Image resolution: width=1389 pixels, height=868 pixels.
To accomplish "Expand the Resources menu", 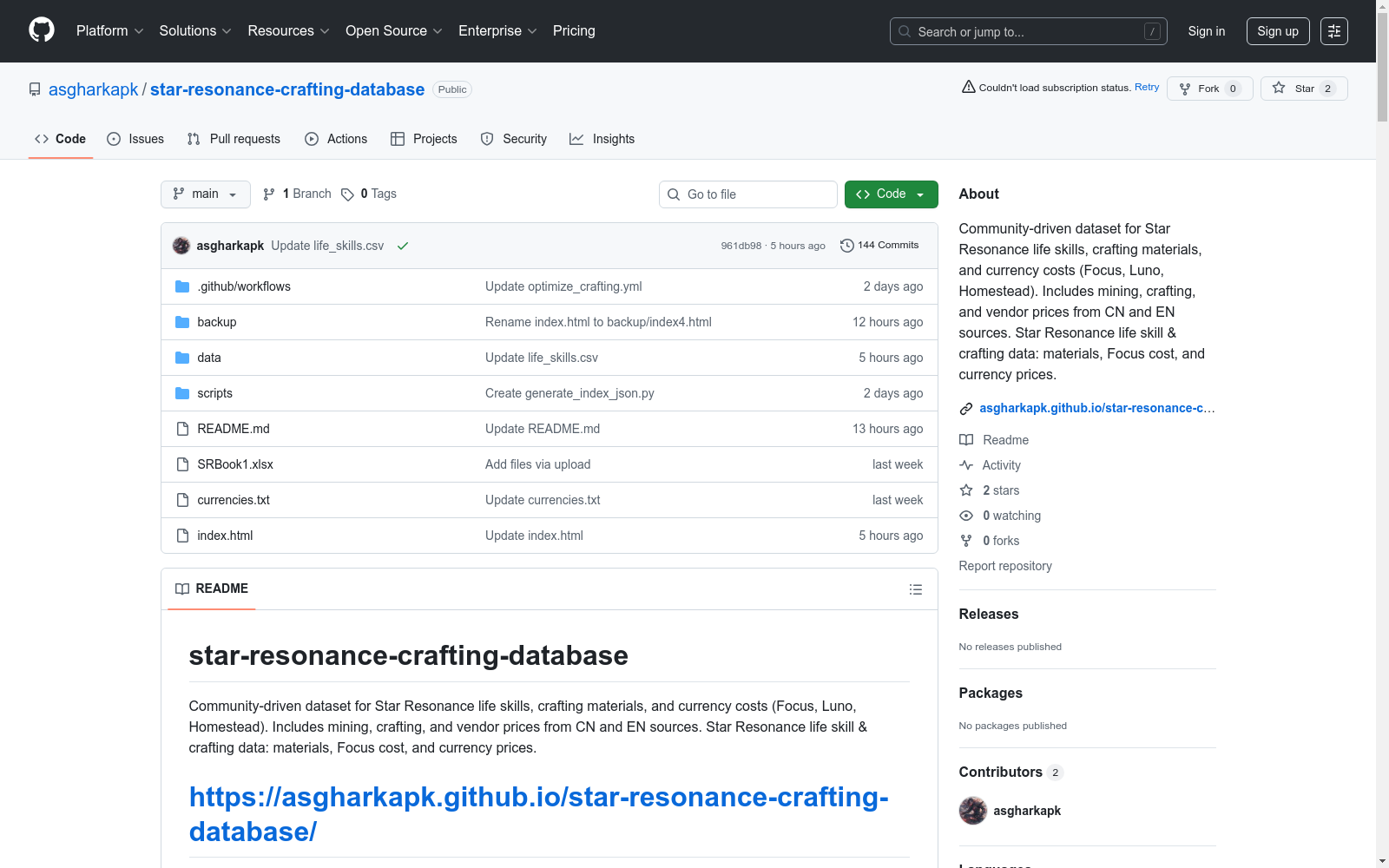I will [x=289, y=31].
